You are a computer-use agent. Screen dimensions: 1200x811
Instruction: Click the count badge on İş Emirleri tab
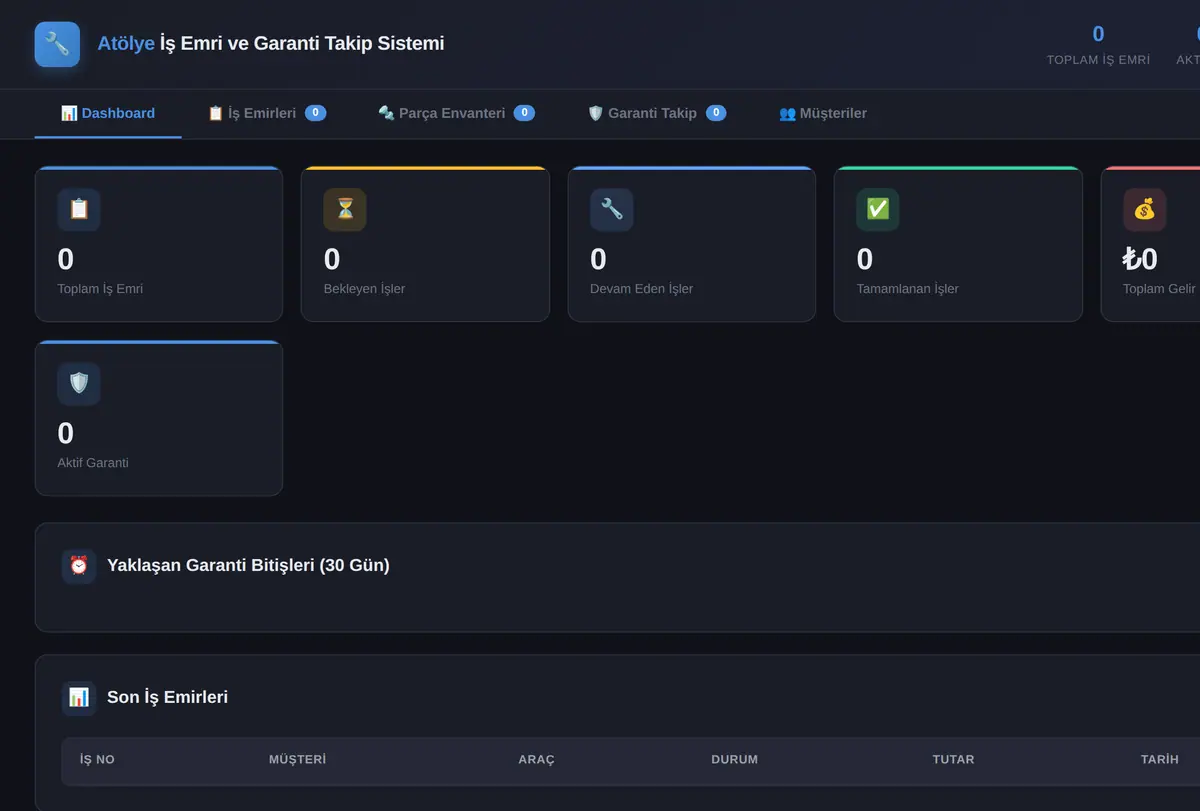(316, 113)
